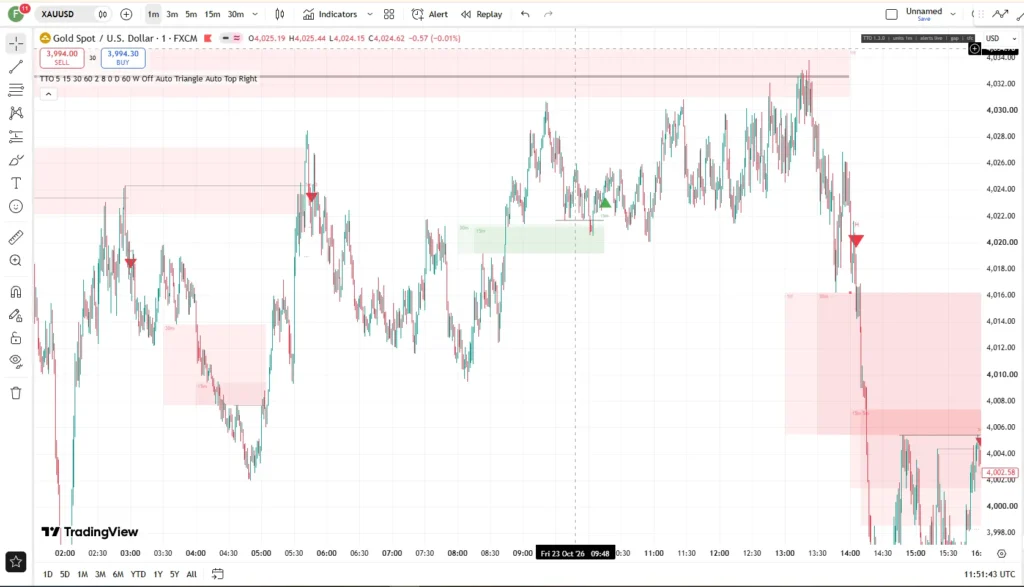Expand the favorite indicators dropdown arrow

370,14
